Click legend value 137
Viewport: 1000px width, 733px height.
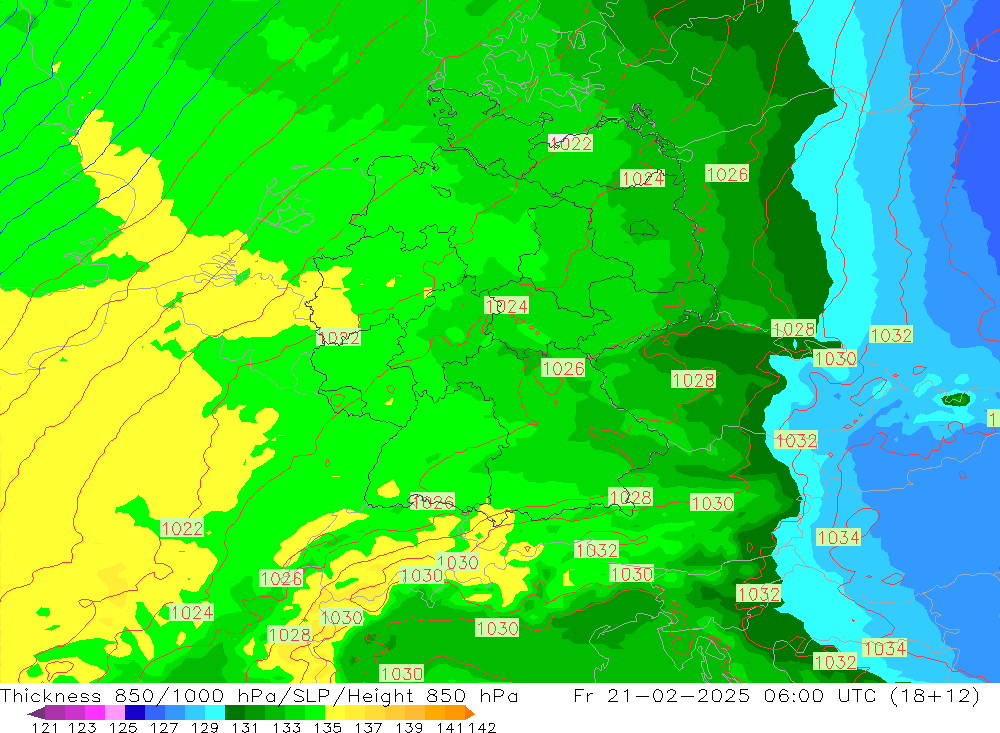click(368, 727)
